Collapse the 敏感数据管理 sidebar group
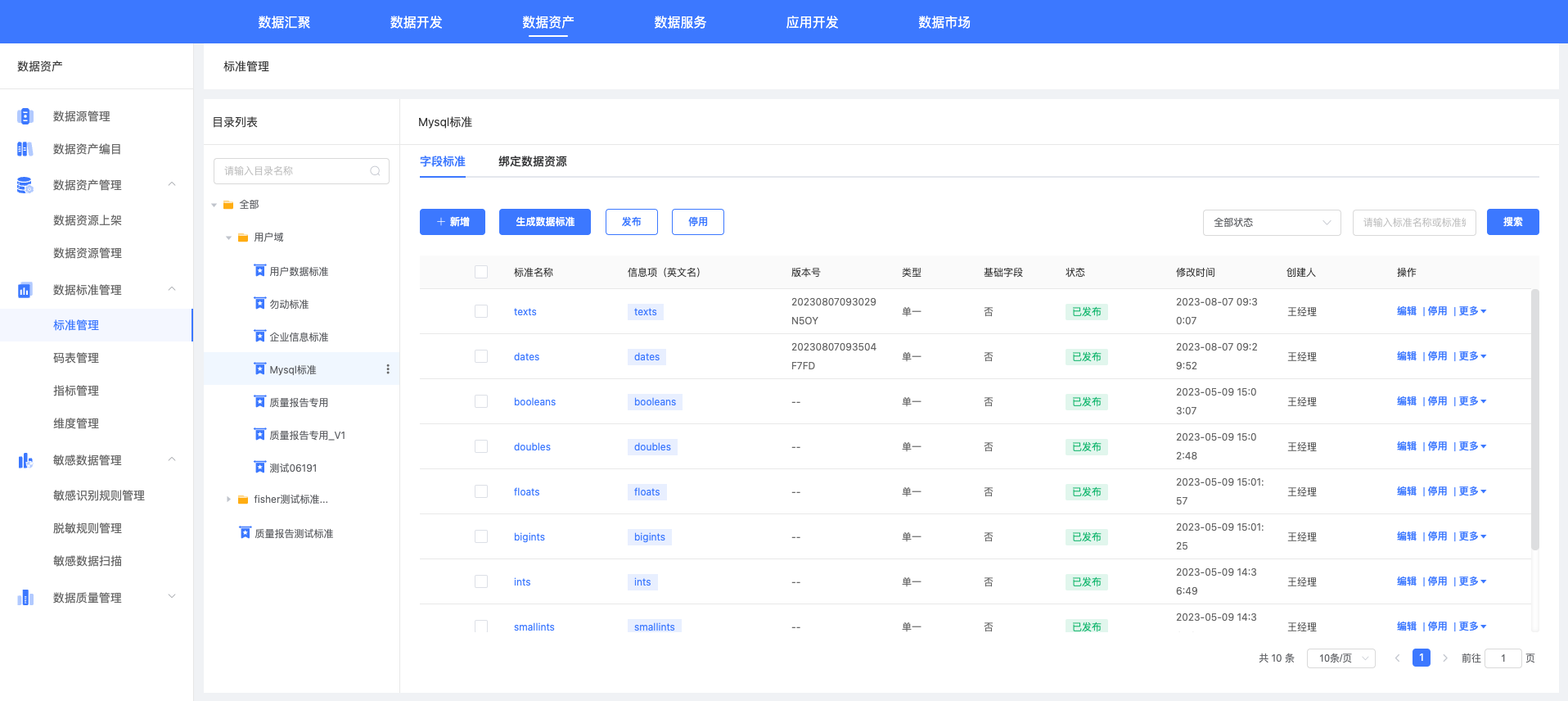The height and width of the screenshot is (701, 1568). 172,459
